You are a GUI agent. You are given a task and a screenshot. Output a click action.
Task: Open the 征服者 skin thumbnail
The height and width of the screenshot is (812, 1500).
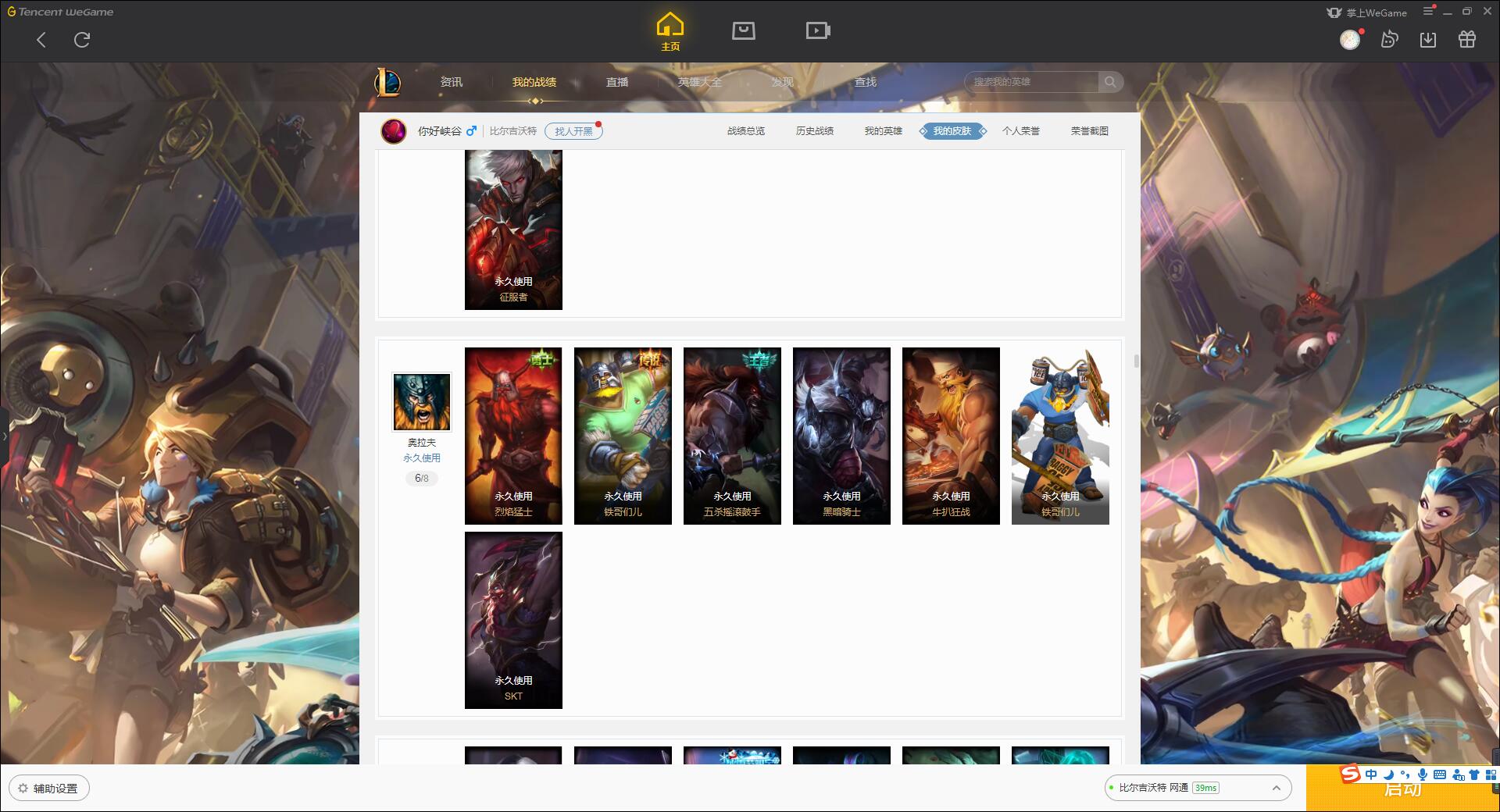513,230
